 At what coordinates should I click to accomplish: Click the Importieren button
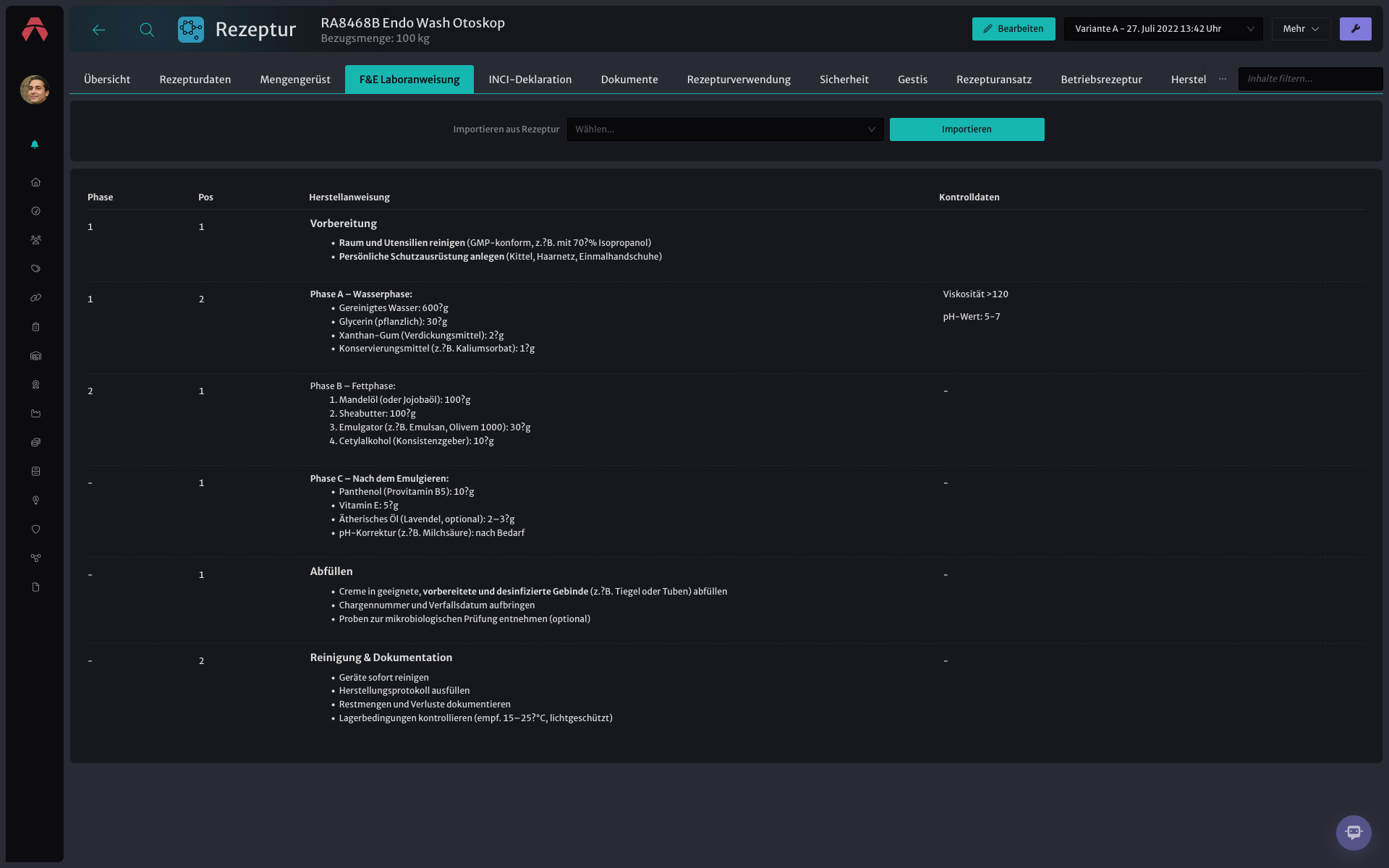click(967, 129)
